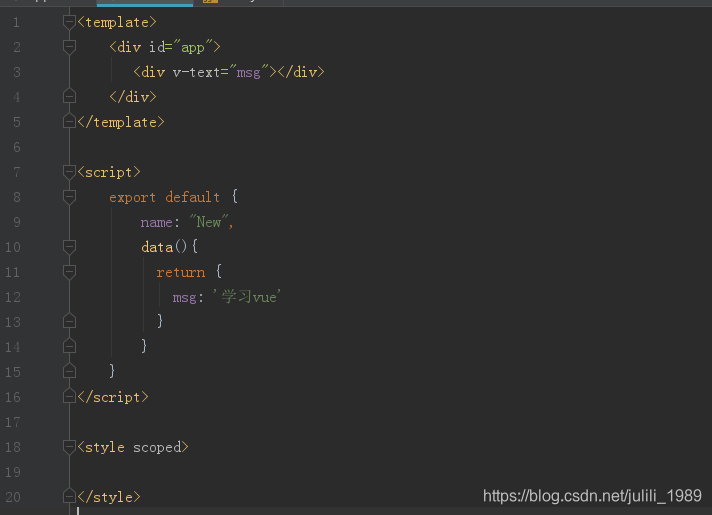Click line number 9 in the gutter
The width and height of the screenshot is (712, 515).
tap(17, 222)
